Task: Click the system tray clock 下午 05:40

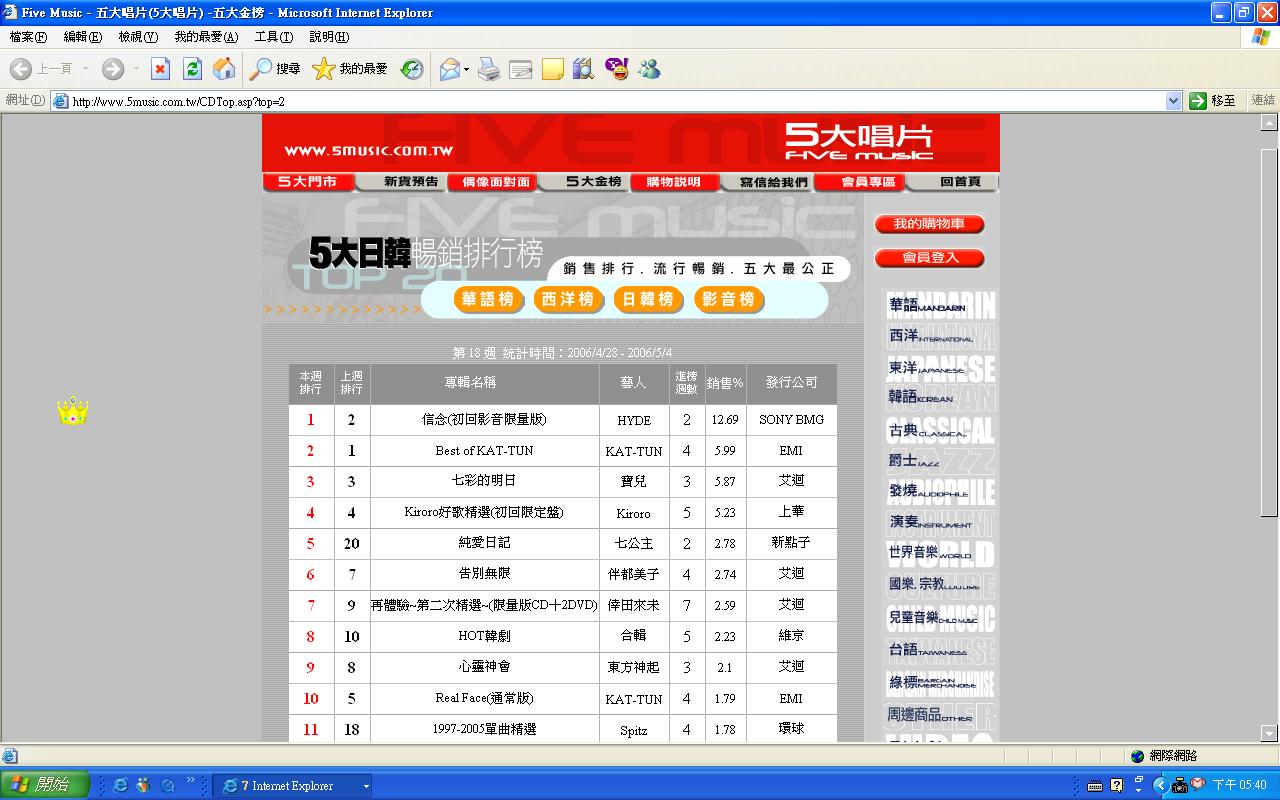Action: 1240,785
